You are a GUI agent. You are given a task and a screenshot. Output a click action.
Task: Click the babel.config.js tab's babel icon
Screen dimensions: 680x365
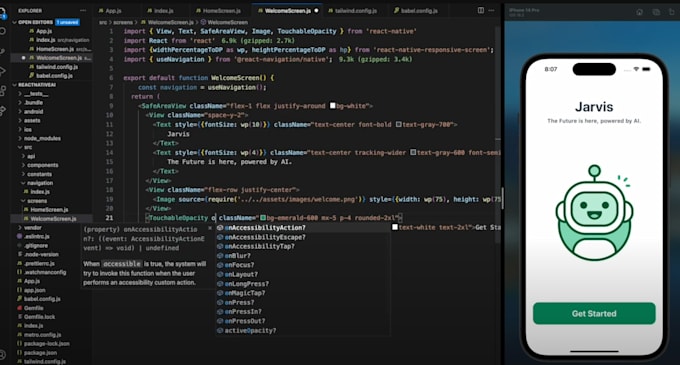(x=396, y=10)
